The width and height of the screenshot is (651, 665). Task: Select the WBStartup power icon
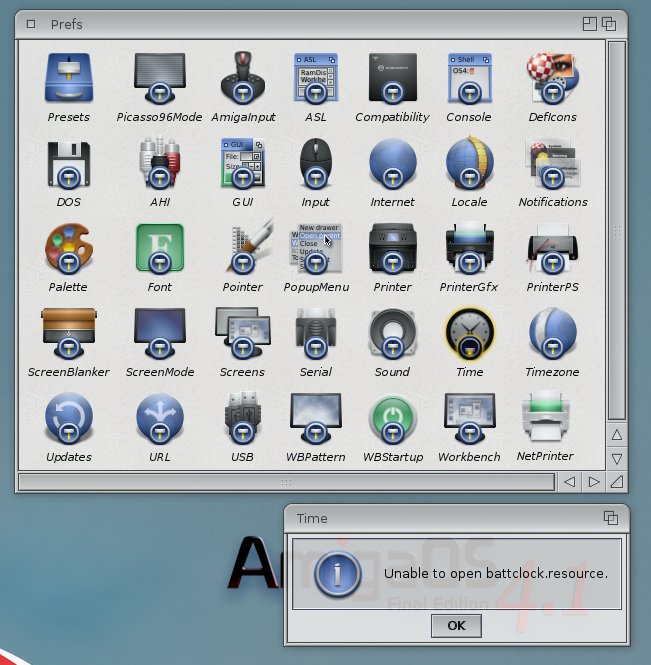tap(392, 419)
